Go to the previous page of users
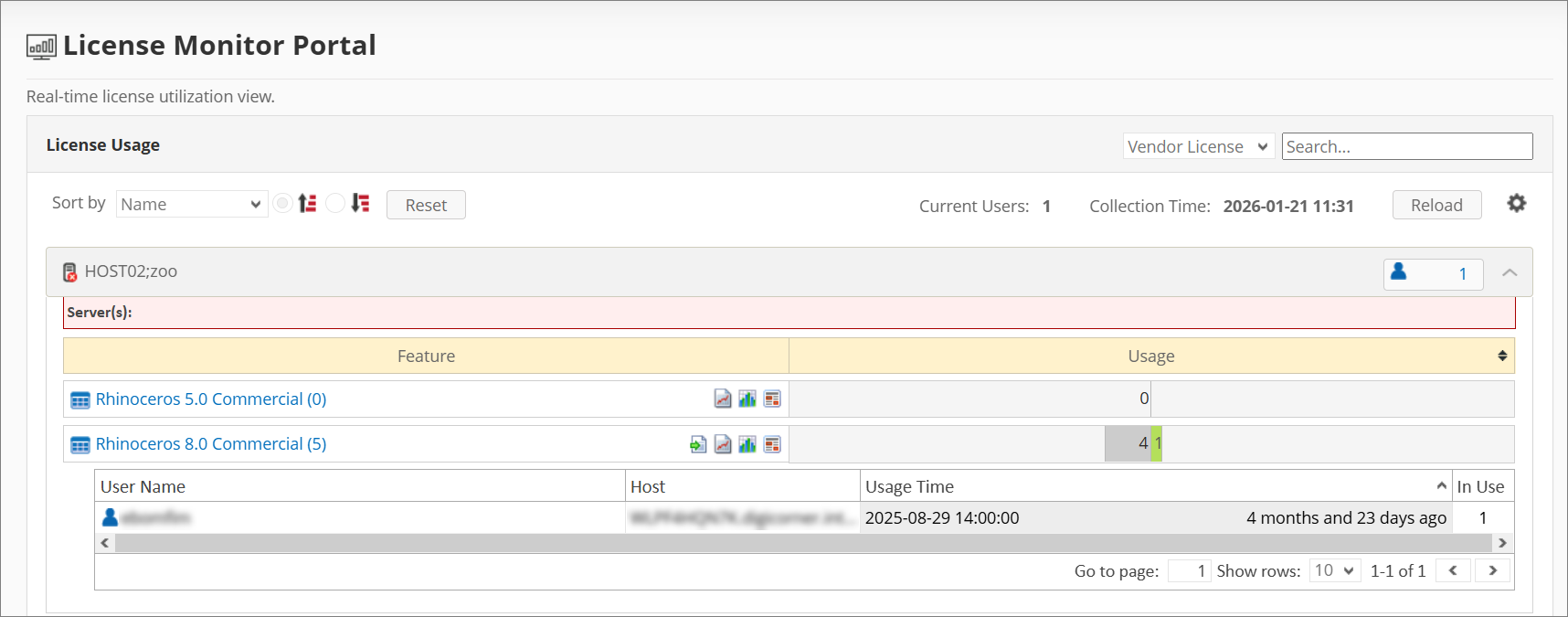This screenshot has width=1568, height=617. pos(1453,570)
